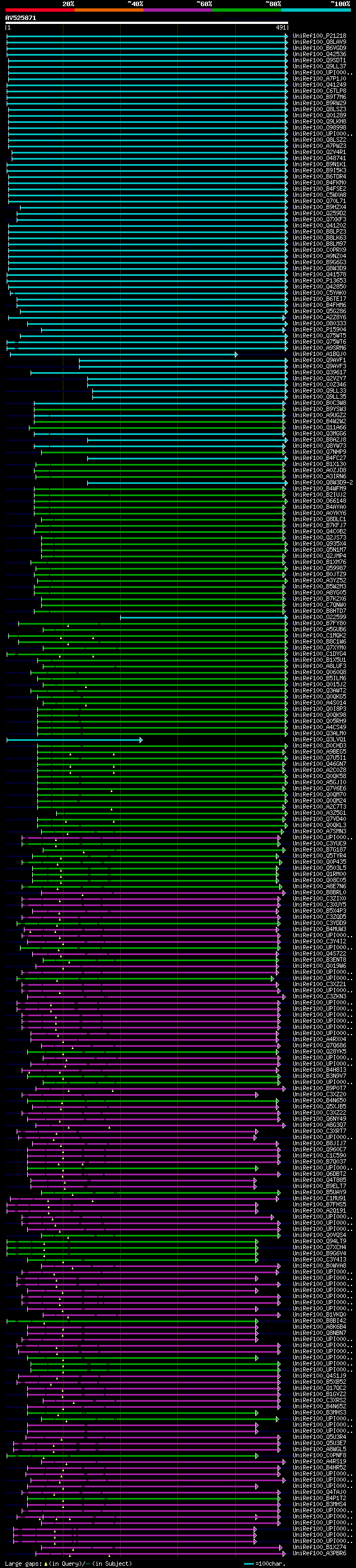Click label UniRef100_O48741
Screen dimensions: 356x1568
tap(319, 159)
